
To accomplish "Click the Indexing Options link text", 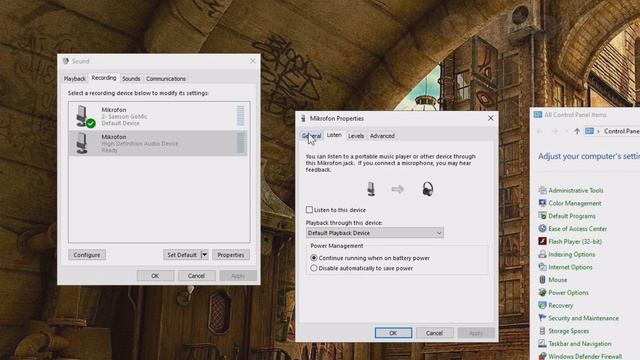I will pyautogui.click(x=571, y=254).
